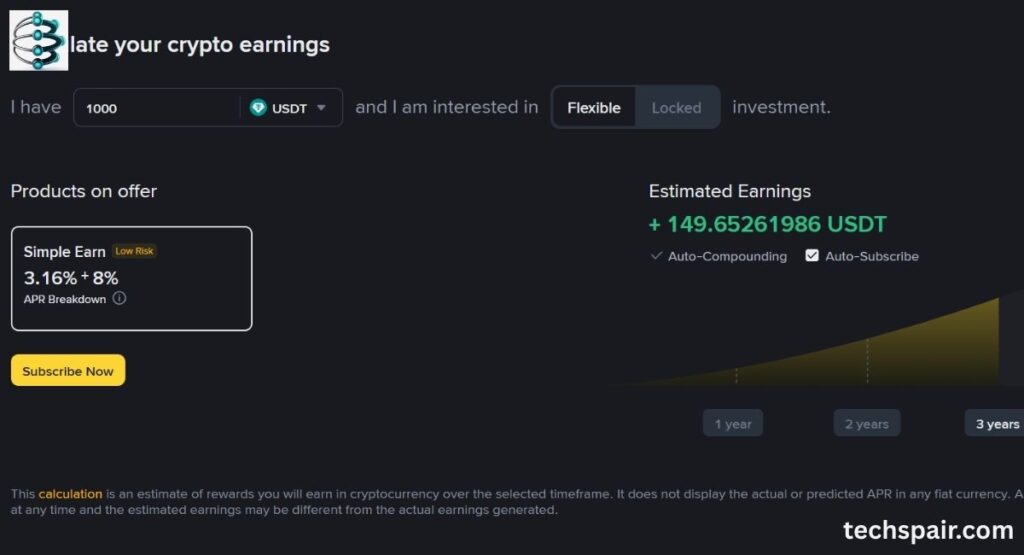The image size is (1024, 555).
Task: Choose the 1 year timeframe
Action: tap(732, 424)
